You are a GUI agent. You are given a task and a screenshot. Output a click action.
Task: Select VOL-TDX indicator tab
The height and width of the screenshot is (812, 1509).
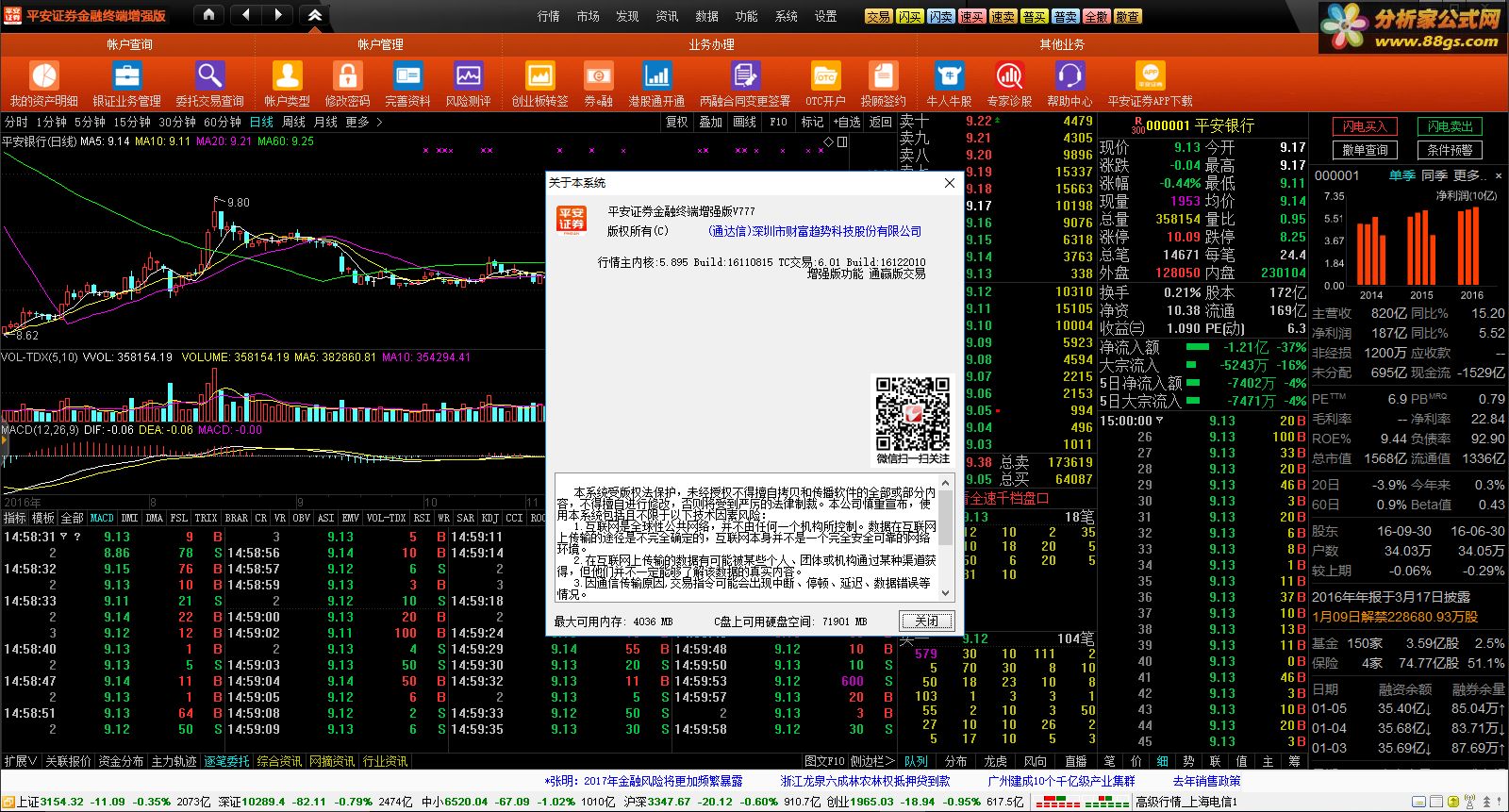pos(386,518)
